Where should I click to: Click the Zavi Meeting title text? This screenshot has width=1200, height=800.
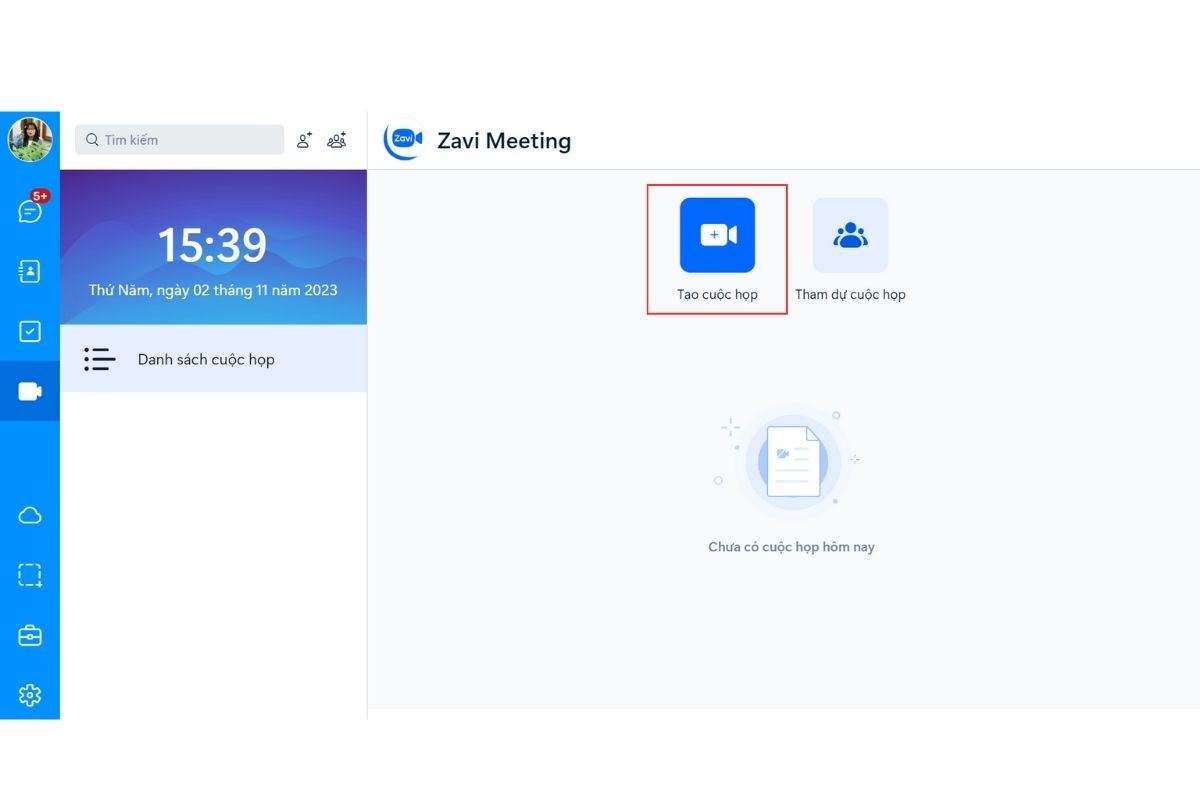tap(504, 141)
